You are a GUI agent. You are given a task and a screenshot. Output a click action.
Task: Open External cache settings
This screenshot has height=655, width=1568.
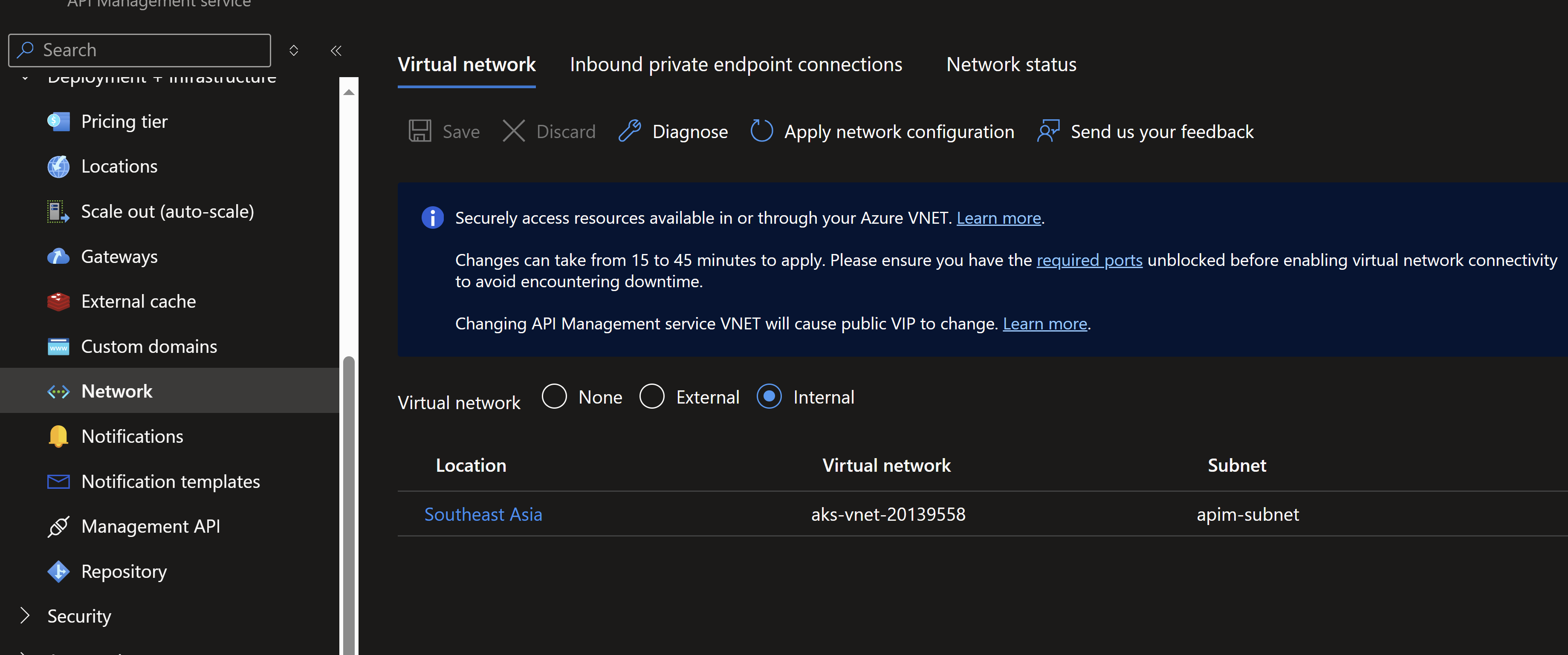coord(138,301)
